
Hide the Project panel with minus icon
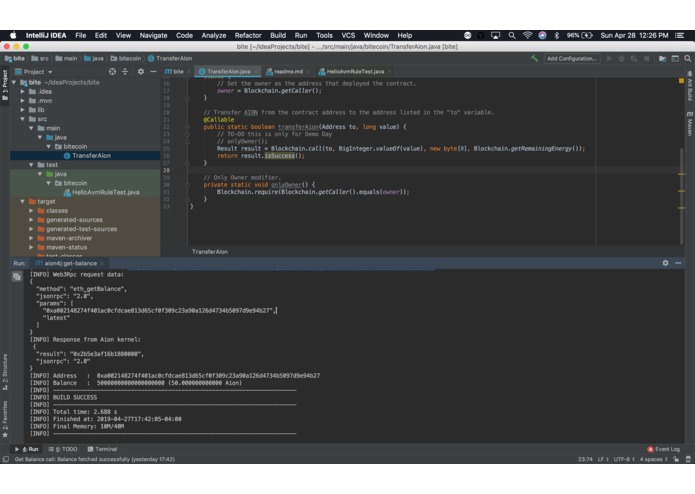click(x=153, y=71)
